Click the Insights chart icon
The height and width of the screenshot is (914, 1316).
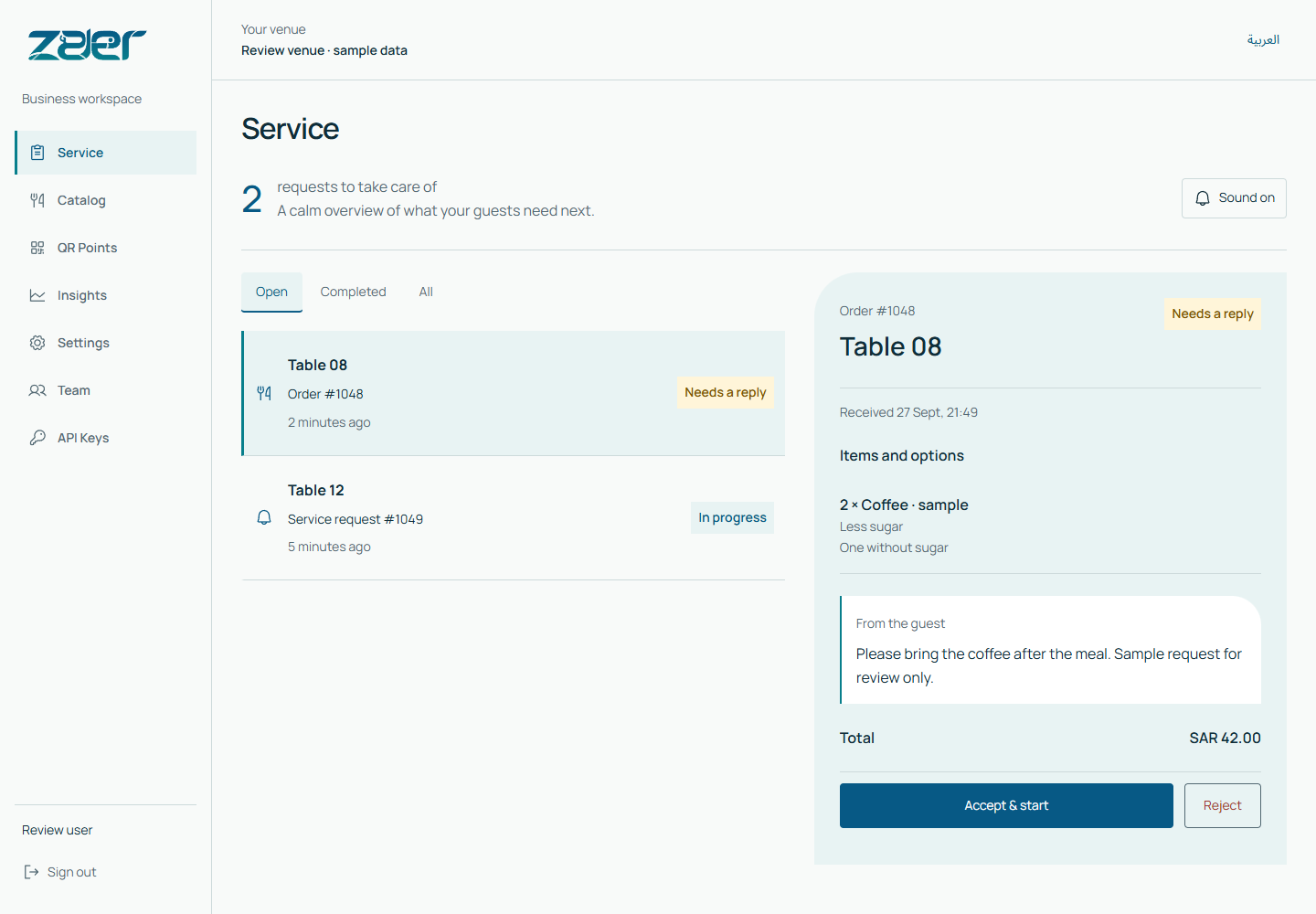[x=37, y=295]
